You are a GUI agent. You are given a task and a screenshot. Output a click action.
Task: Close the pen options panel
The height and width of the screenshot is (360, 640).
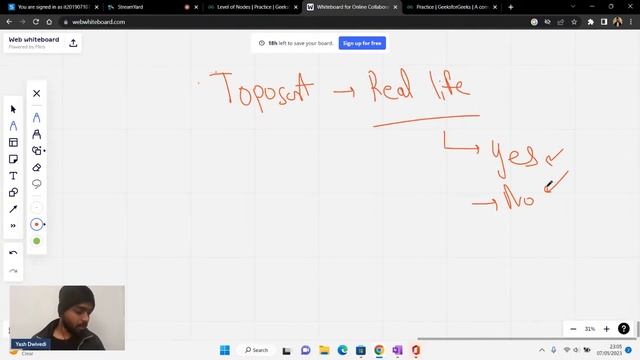(x=36, y=93)
